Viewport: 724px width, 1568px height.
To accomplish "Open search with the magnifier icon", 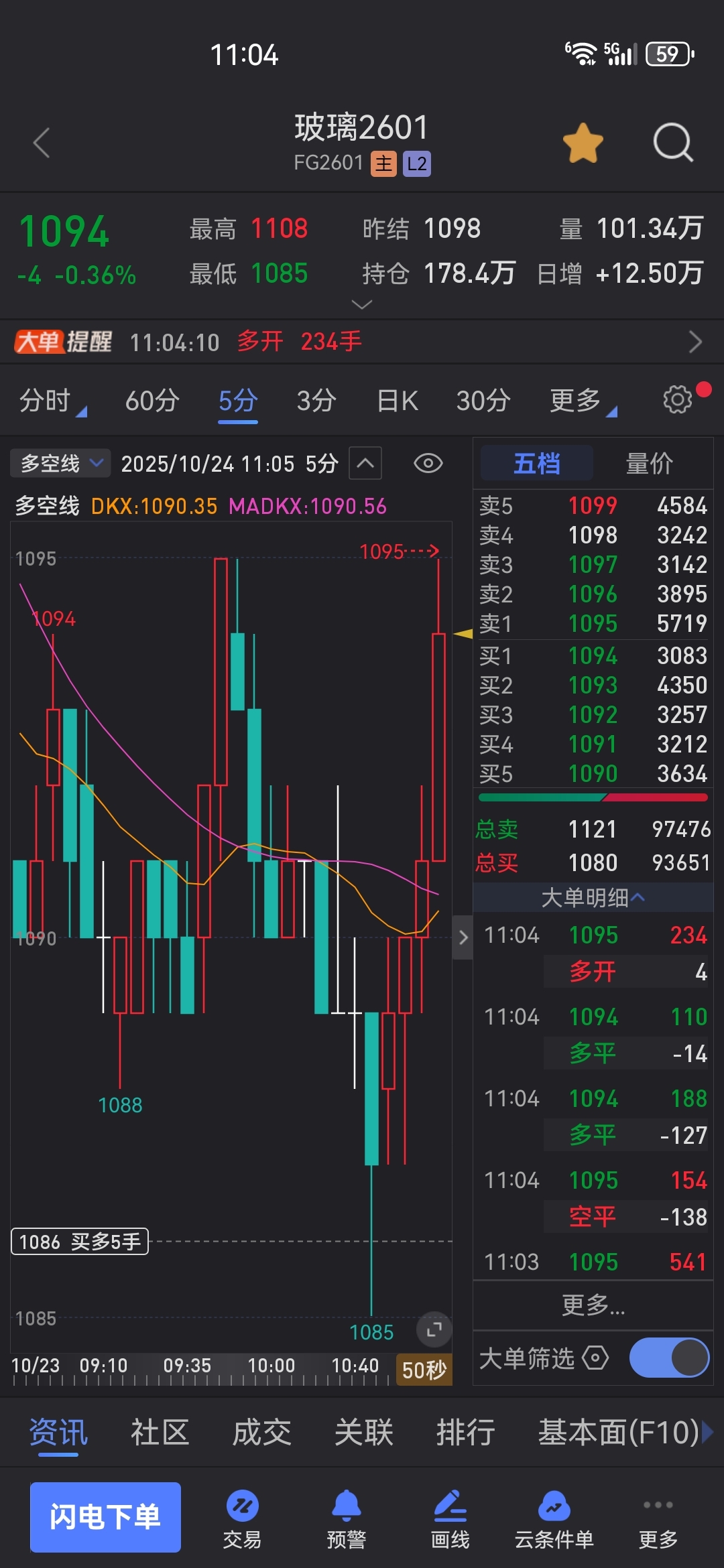I will coord(672,143).
